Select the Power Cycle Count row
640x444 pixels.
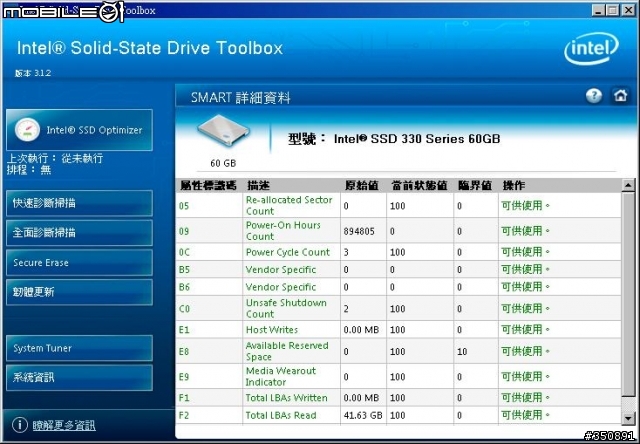click(398, 252)
